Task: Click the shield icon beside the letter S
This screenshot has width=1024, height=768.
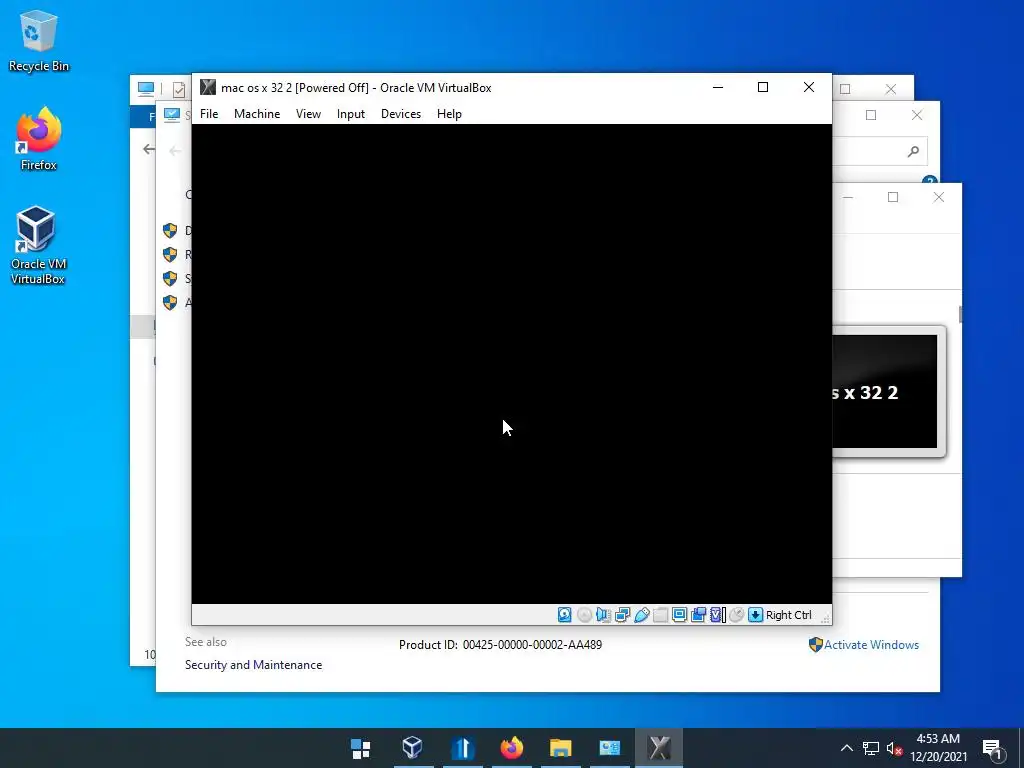Action: click(170, 279)
